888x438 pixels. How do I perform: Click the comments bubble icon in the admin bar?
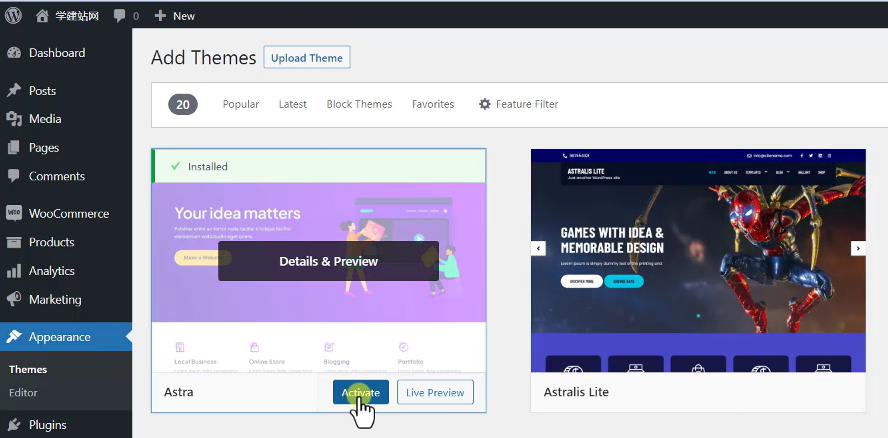120,16
